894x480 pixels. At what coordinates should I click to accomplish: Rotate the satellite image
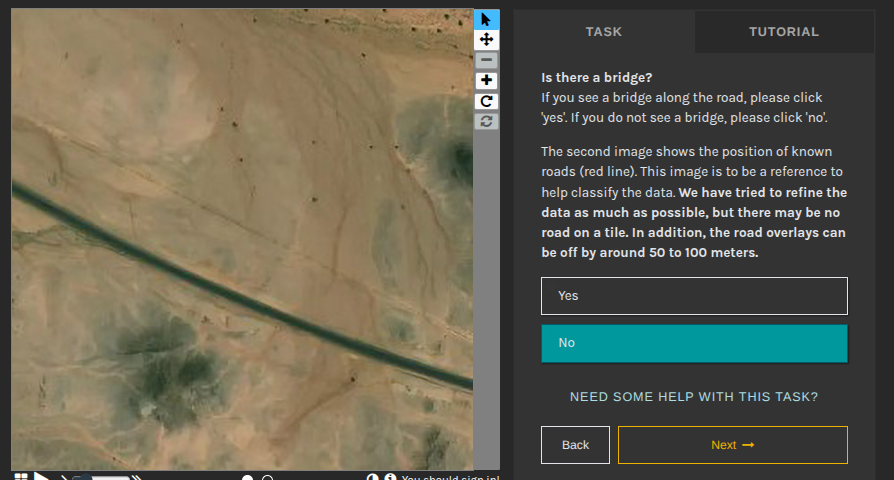(486, 100)
